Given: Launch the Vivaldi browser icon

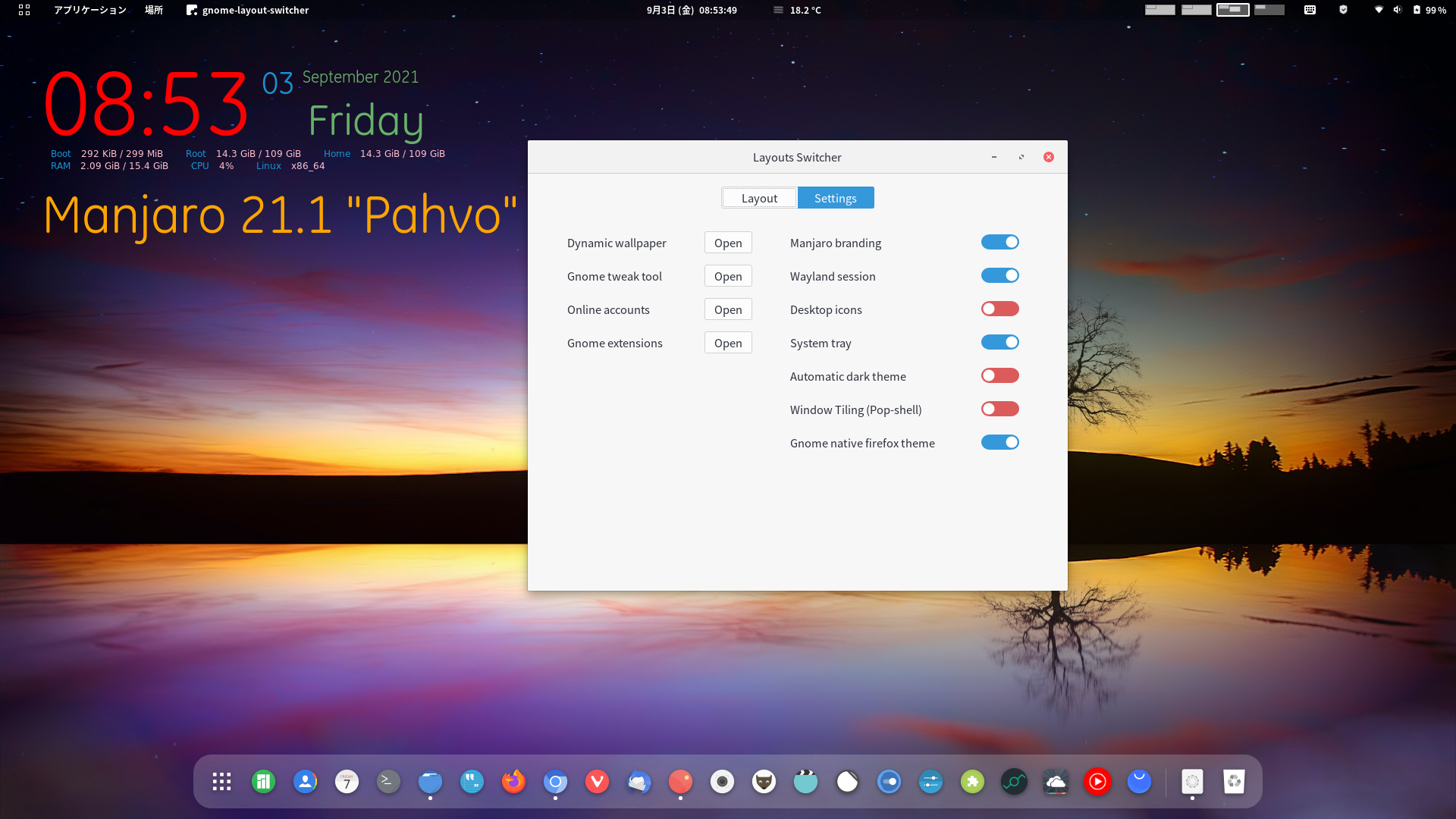Looking at the screenshot, I should (x=597, y=782).
